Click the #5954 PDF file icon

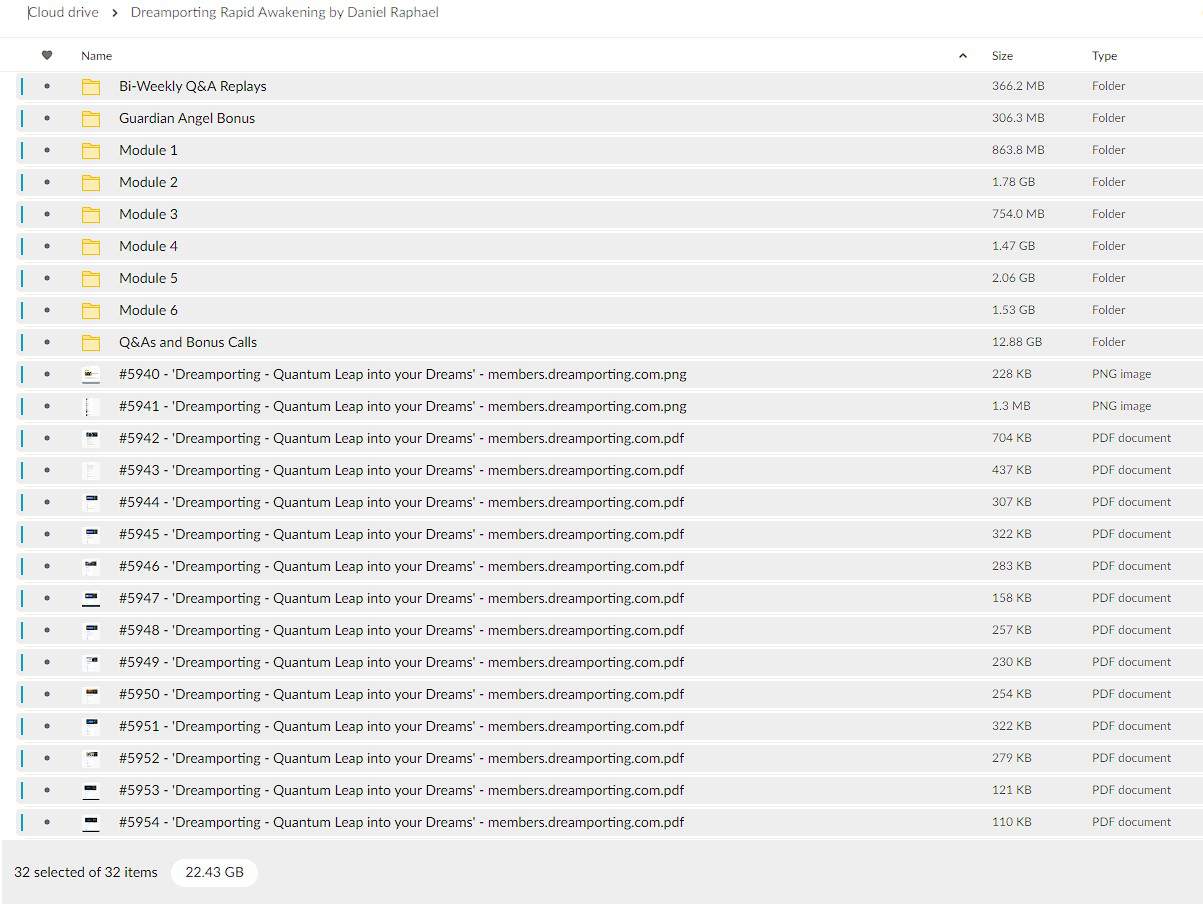pyautogui.click(x=91, y=822)
